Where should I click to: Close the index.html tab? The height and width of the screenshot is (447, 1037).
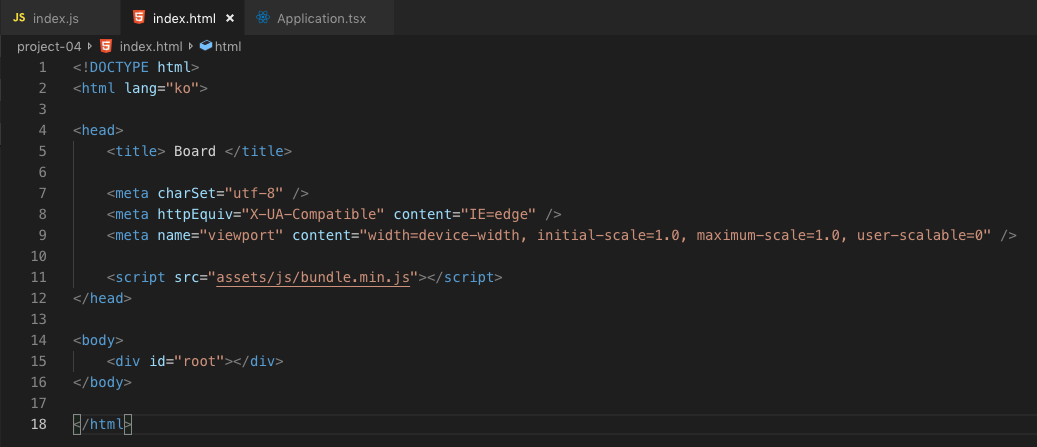pos(230,19)
